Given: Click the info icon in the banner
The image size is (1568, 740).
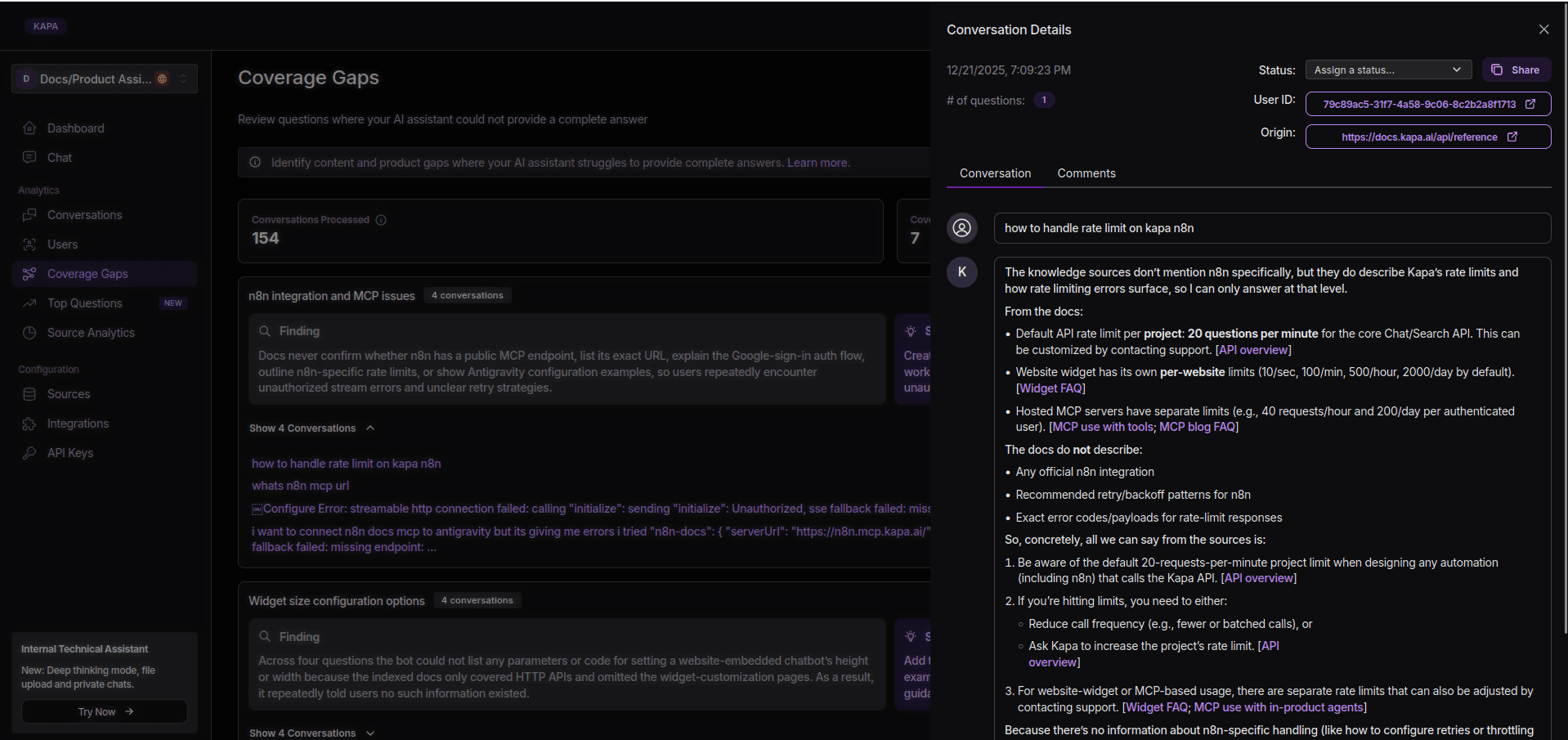Looking at the screenshot, I should coord(255,162).
